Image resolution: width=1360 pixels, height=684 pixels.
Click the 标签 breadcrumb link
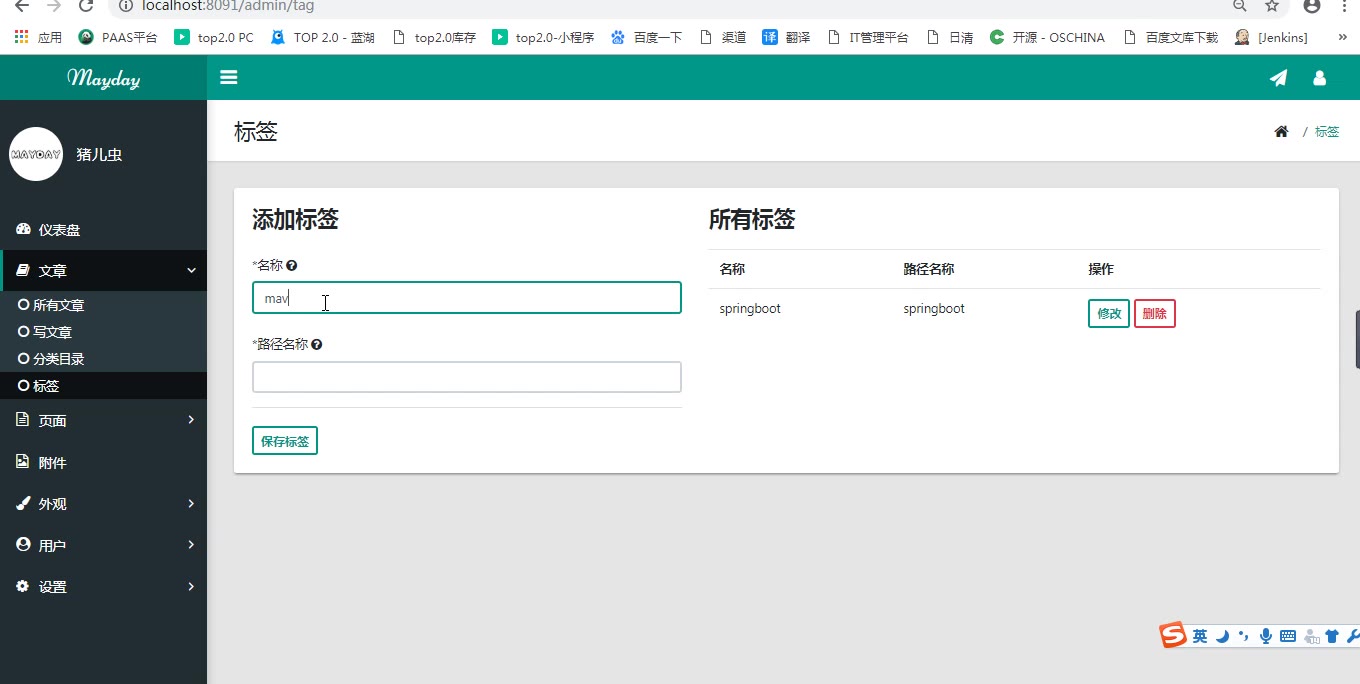1327,132
